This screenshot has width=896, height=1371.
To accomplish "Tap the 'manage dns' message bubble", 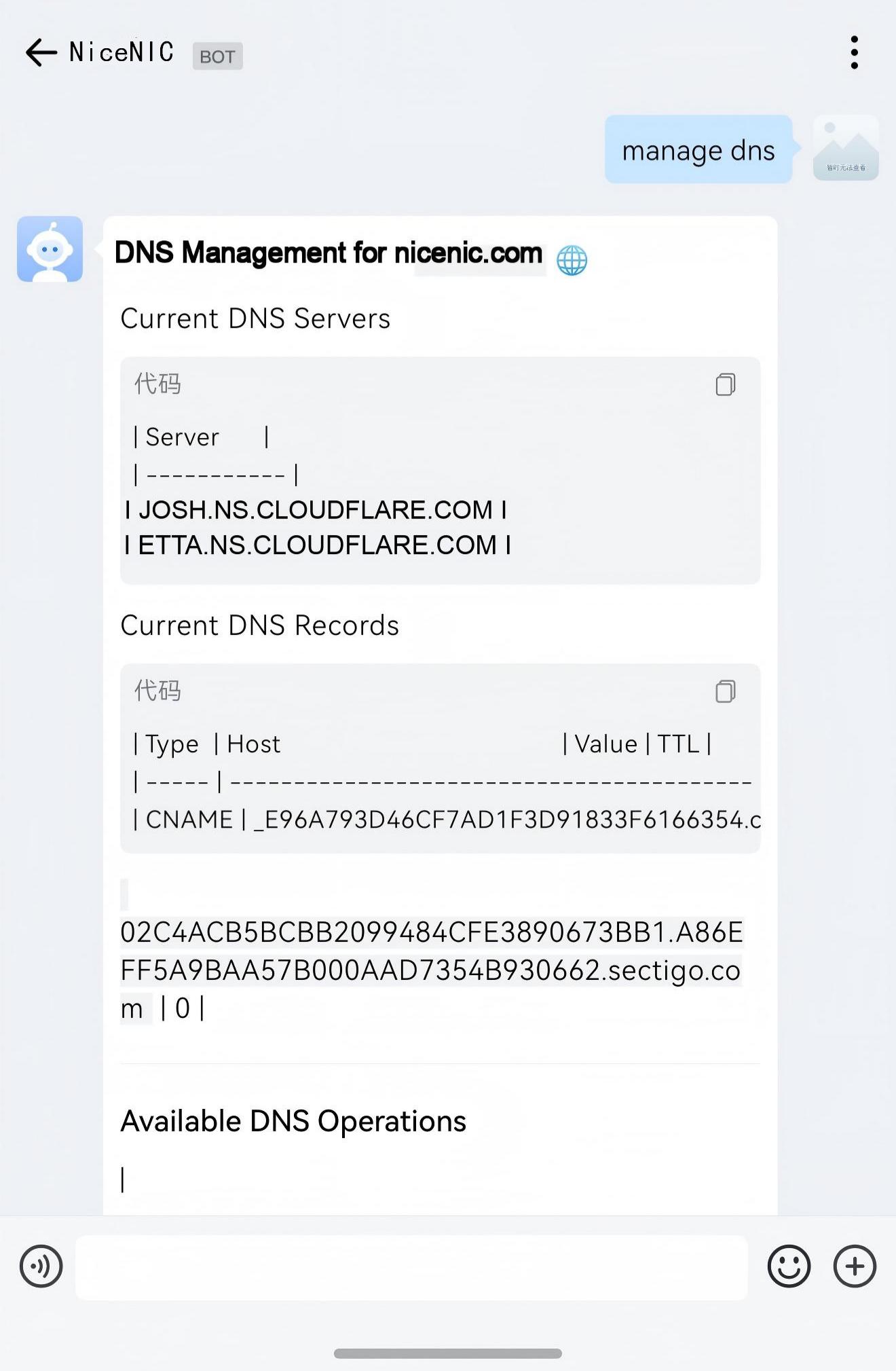I will pos(698,149).
